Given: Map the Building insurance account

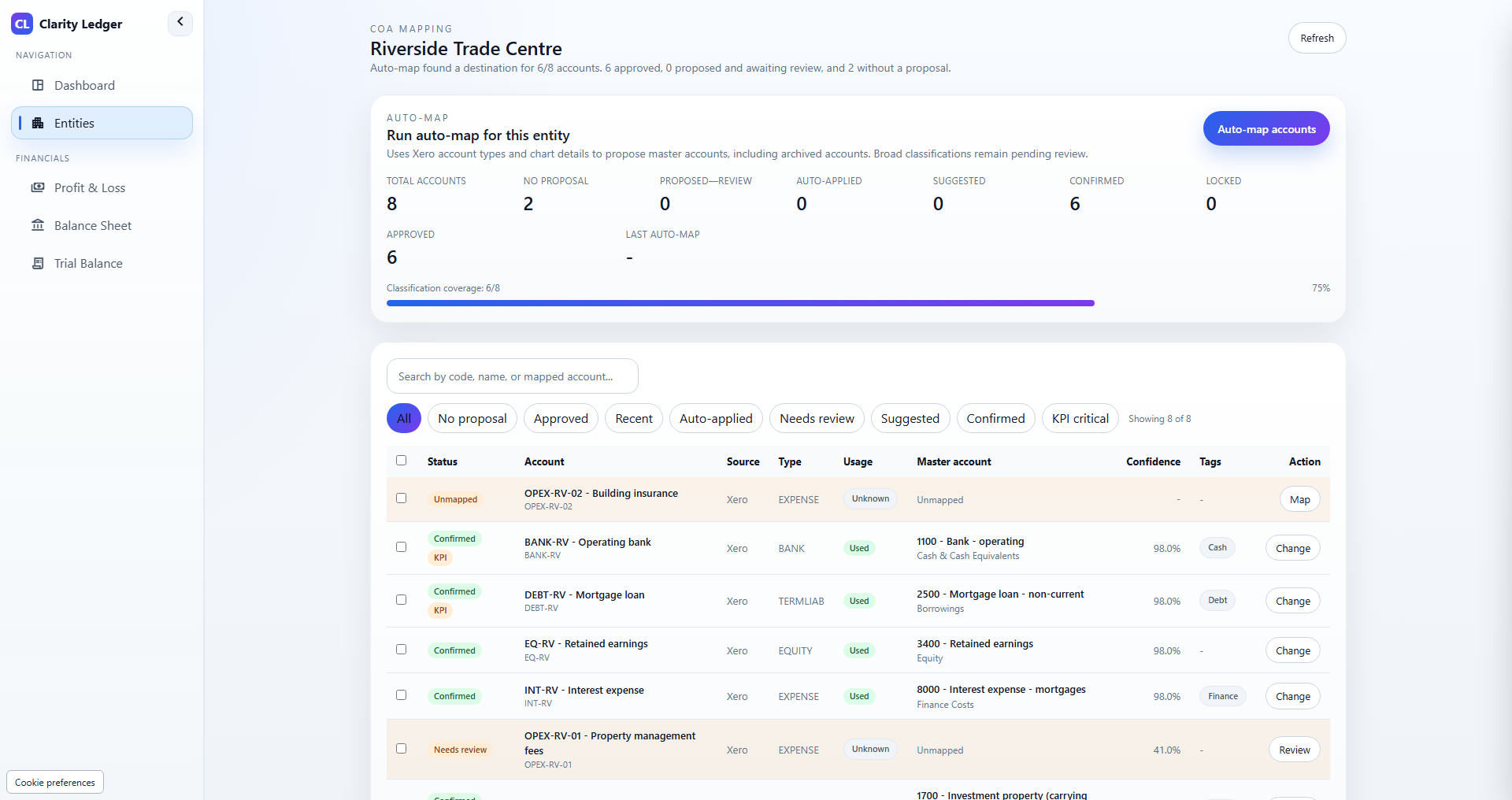Looking at the screenshot, I should (1300, 499).
